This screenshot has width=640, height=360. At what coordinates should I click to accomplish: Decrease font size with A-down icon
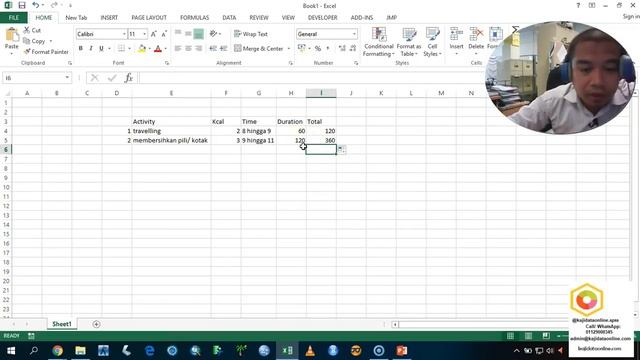click(x=164, y=34)
